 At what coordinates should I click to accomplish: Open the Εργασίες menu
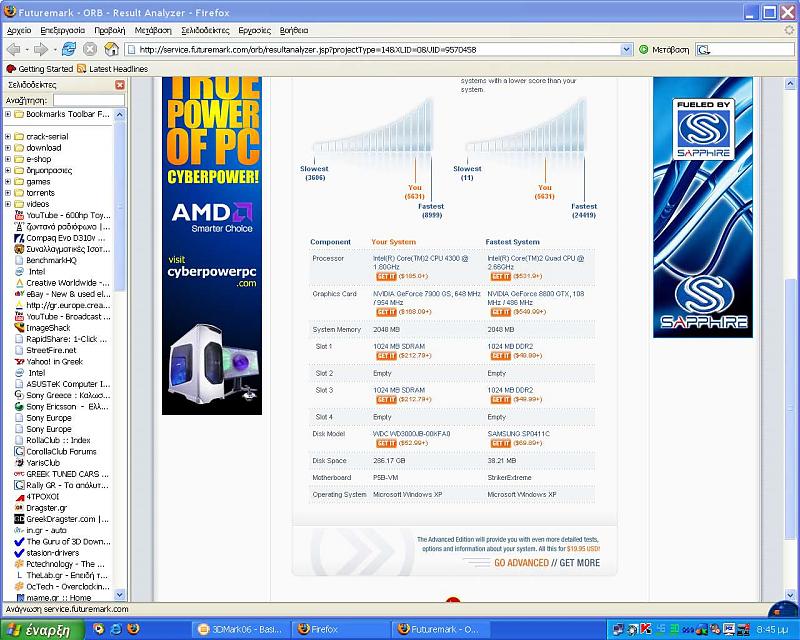[255, 30]
